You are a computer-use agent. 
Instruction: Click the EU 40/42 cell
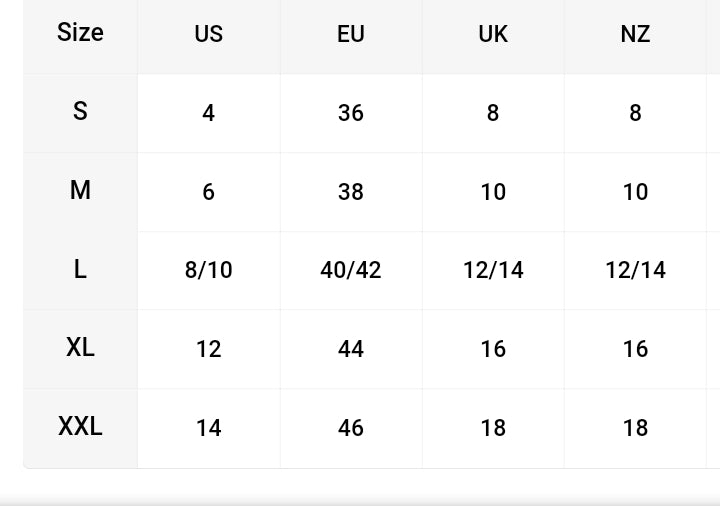pos(351,270)
